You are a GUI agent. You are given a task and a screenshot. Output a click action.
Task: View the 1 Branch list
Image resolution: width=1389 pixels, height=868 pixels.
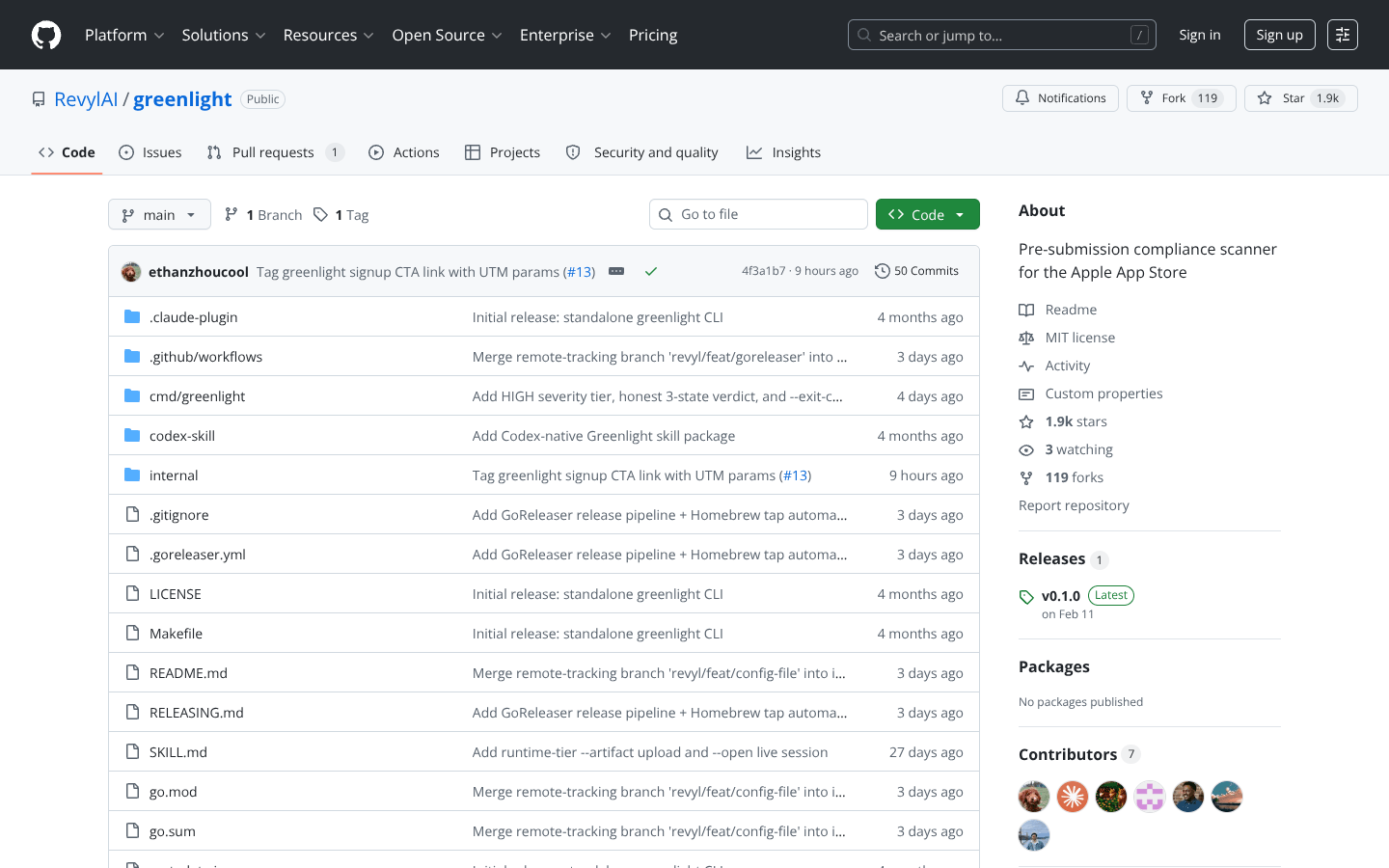coord(263,214)
